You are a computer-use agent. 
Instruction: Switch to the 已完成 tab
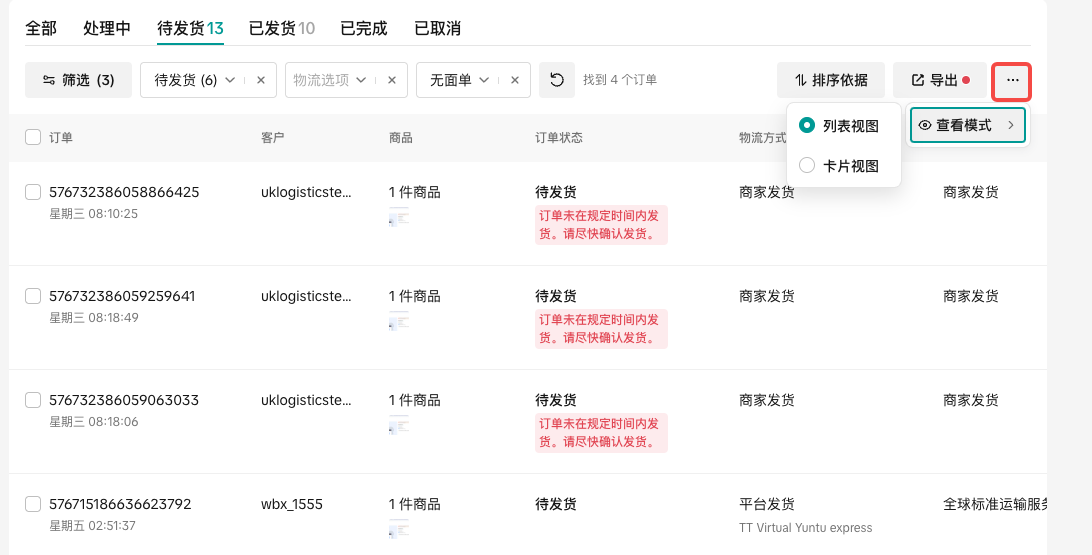tap(363, 28)
